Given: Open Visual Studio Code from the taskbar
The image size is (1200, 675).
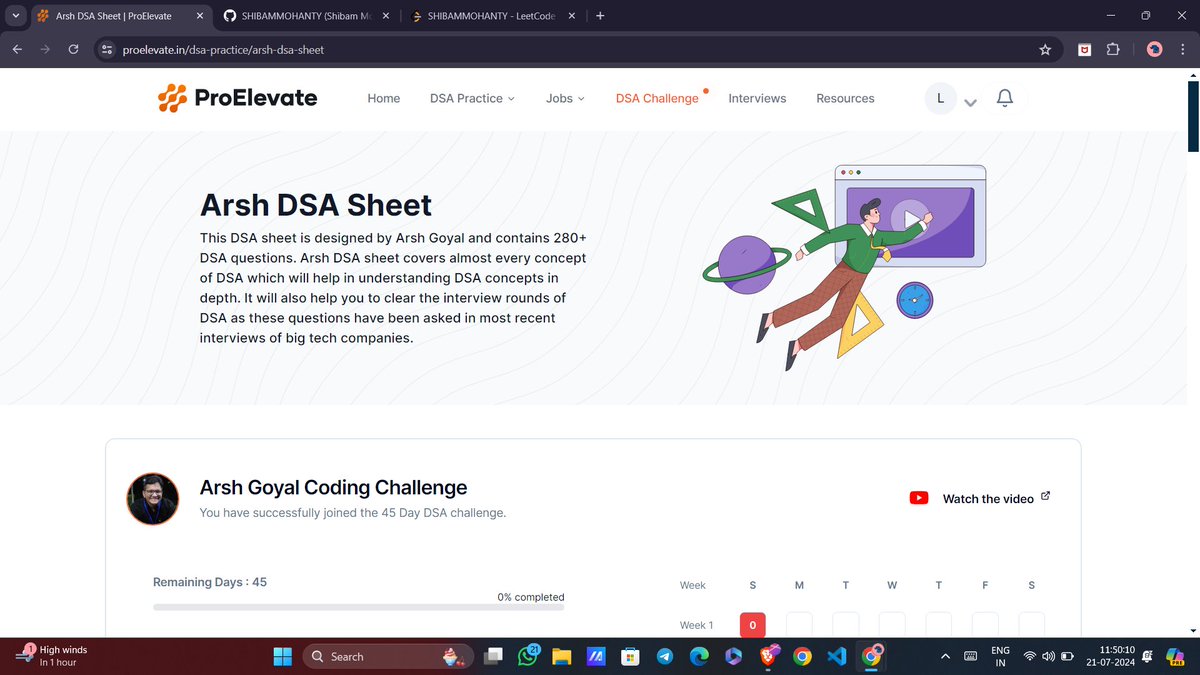Looking at the screenshot, I should click(x=837, y=656).
